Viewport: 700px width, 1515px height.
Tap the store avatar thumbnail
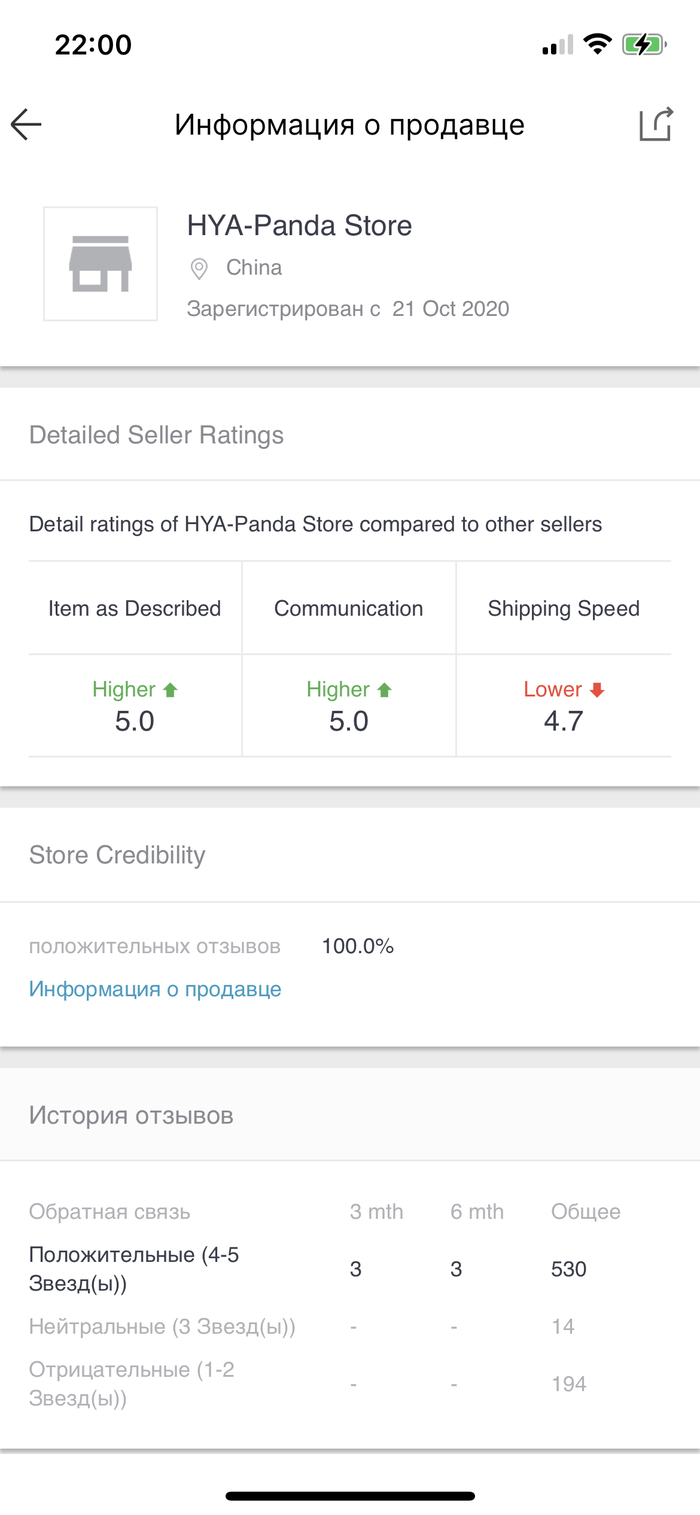tap(100, 264)
